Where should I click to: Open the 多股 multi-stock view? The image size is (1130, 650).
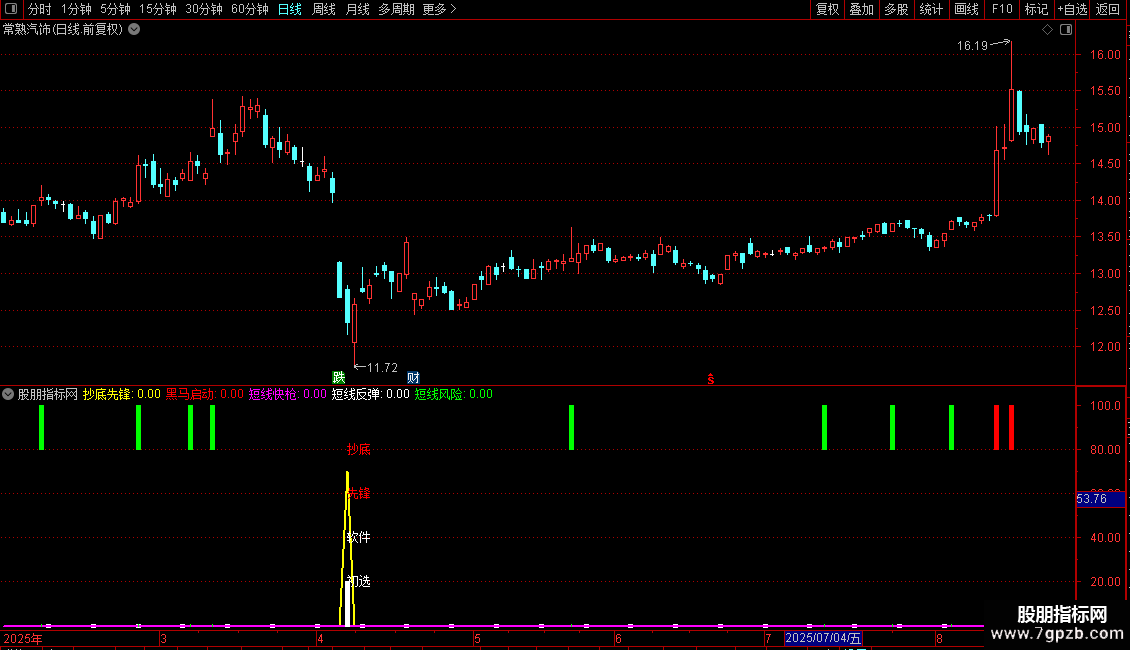pyautogui.click(x=897, y=9)
